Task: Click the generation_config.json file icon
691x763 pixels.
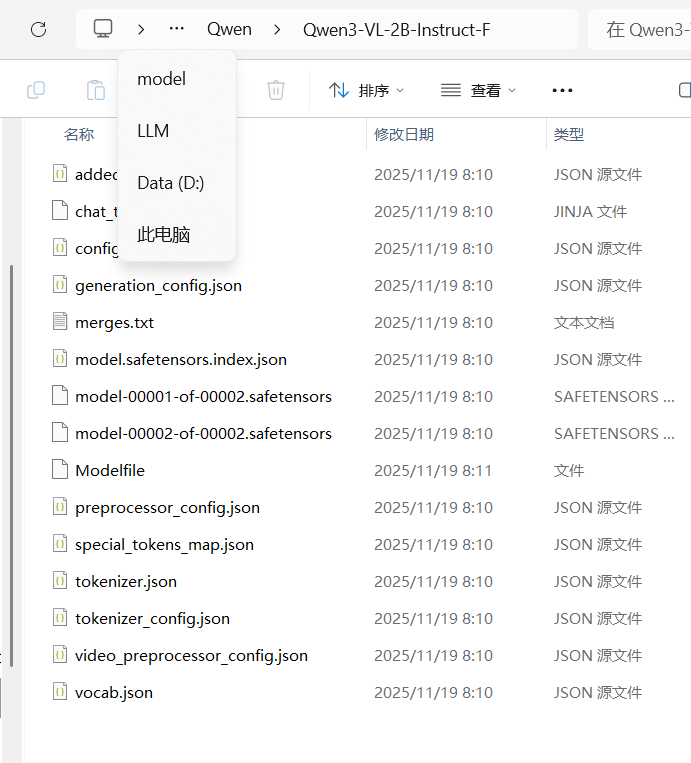Action: pos(60,284)
